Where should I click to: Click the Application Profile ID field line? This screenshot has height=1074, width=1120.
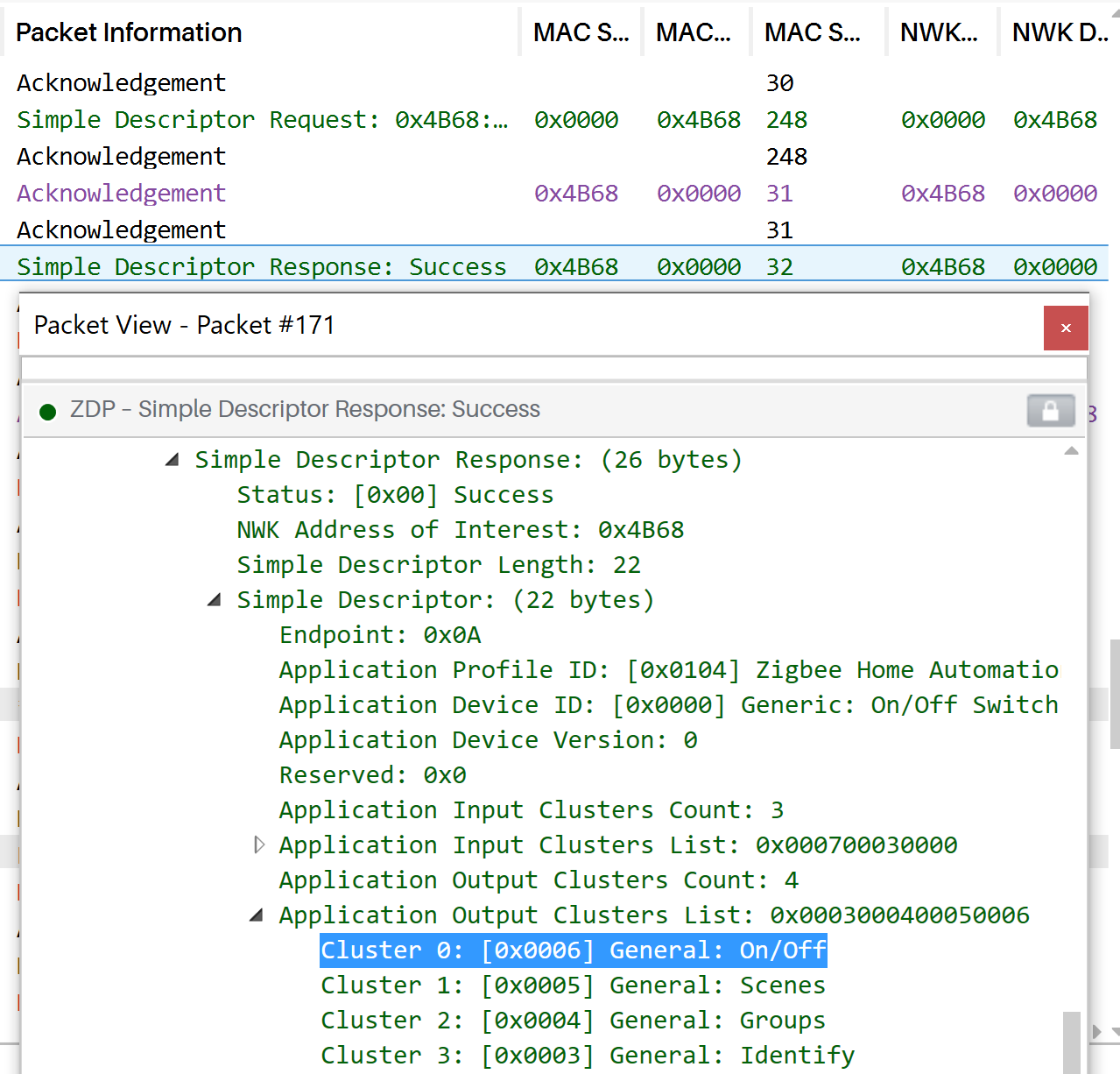(x=668, y=670)
